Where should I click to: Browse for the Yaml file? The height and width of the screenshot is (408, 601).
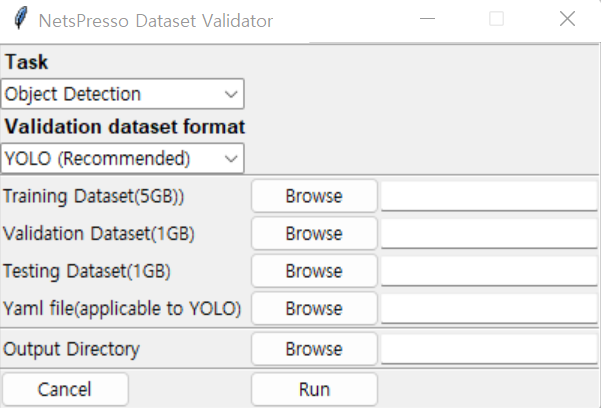click(313, 309)
